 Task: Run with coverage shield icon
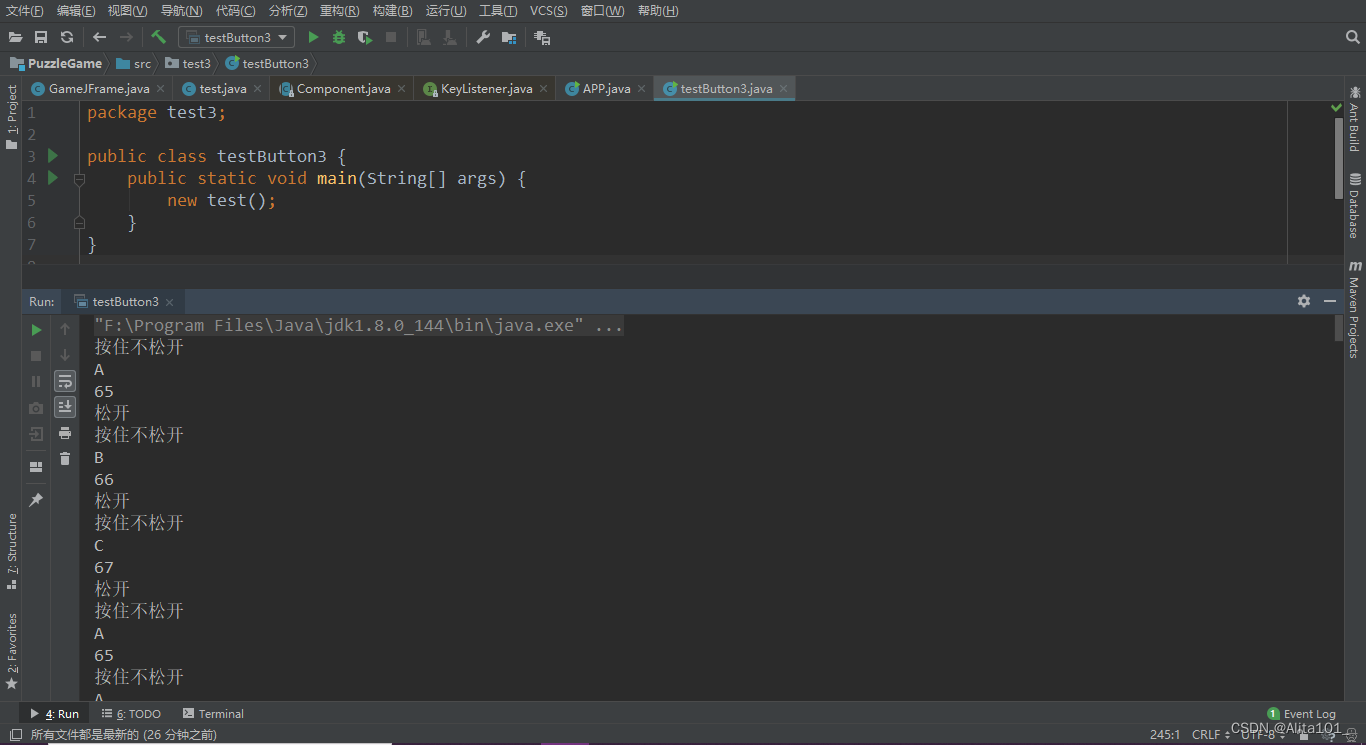pyautogui.click(x=365, y=37)
